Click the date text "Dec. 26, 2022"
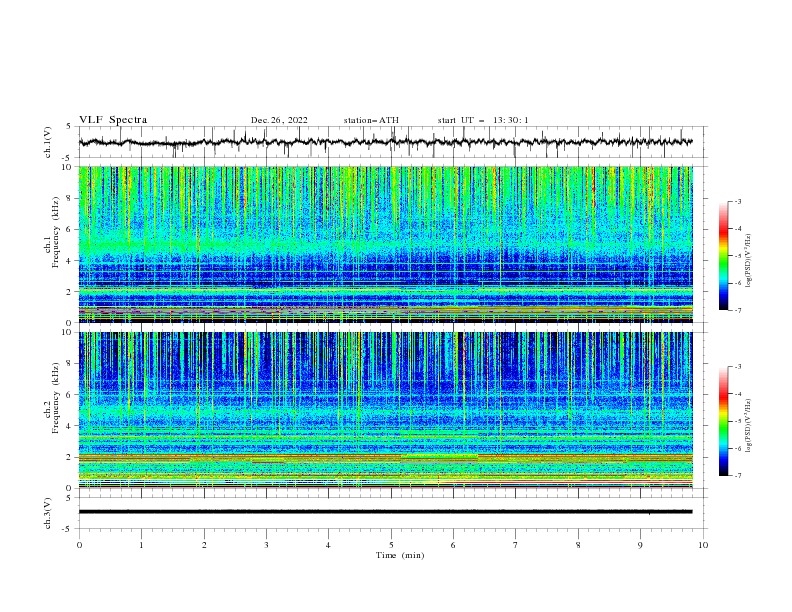This screenshot has width=792, height=612. [x=279, y=120]
